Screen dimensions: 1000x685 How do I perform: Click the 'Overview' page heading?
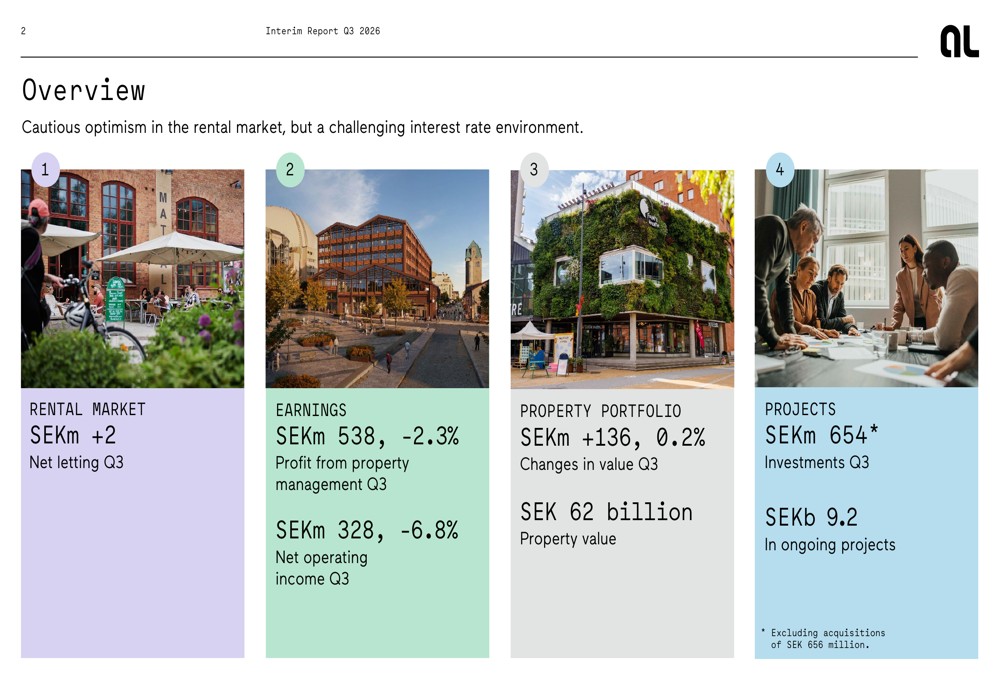(x=84, y=90)
